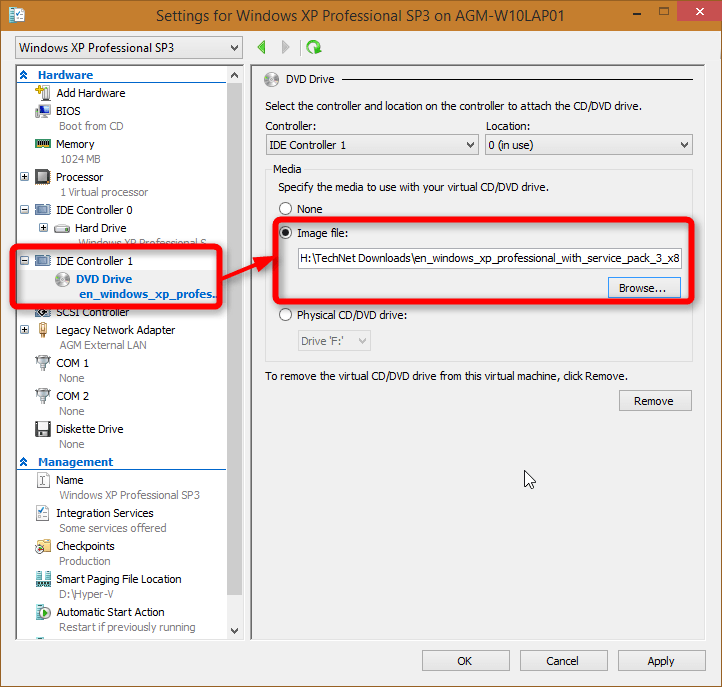Click the BIOS icon
Viewport: 722px width, 687px height.
pyautogui.click(x=43, y=111)
